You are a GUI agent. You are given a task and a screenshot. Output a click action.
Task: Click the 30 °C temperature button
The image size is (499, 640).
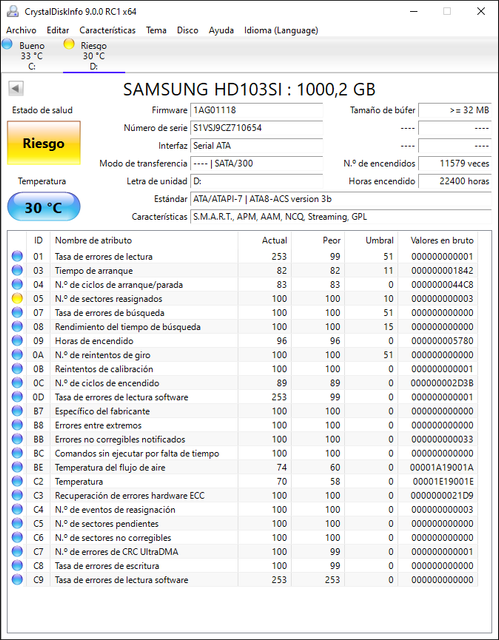pyautogui.click(x=44, y=207)
